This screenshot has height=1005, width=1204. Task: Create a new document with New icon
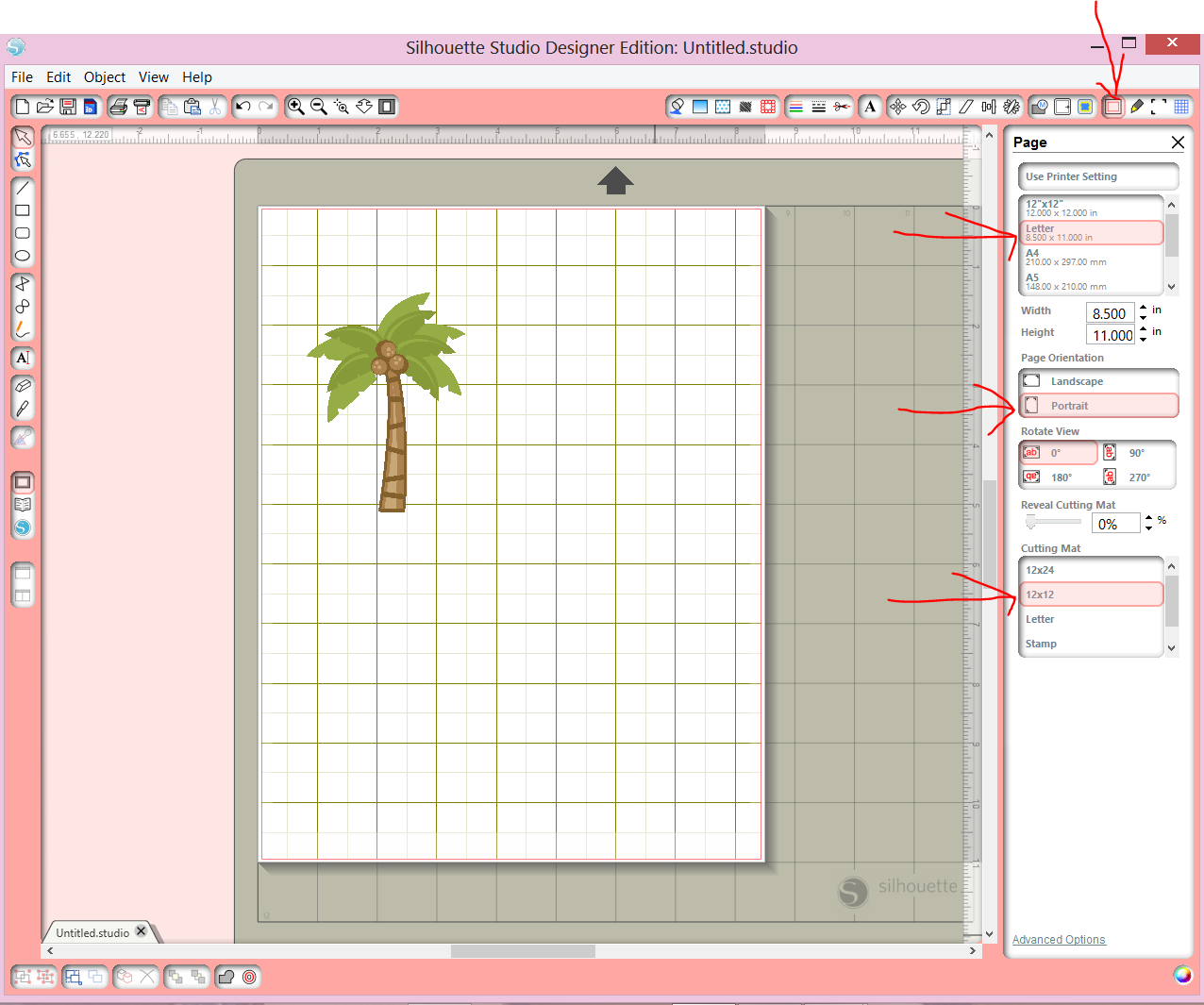click(23, 107)
